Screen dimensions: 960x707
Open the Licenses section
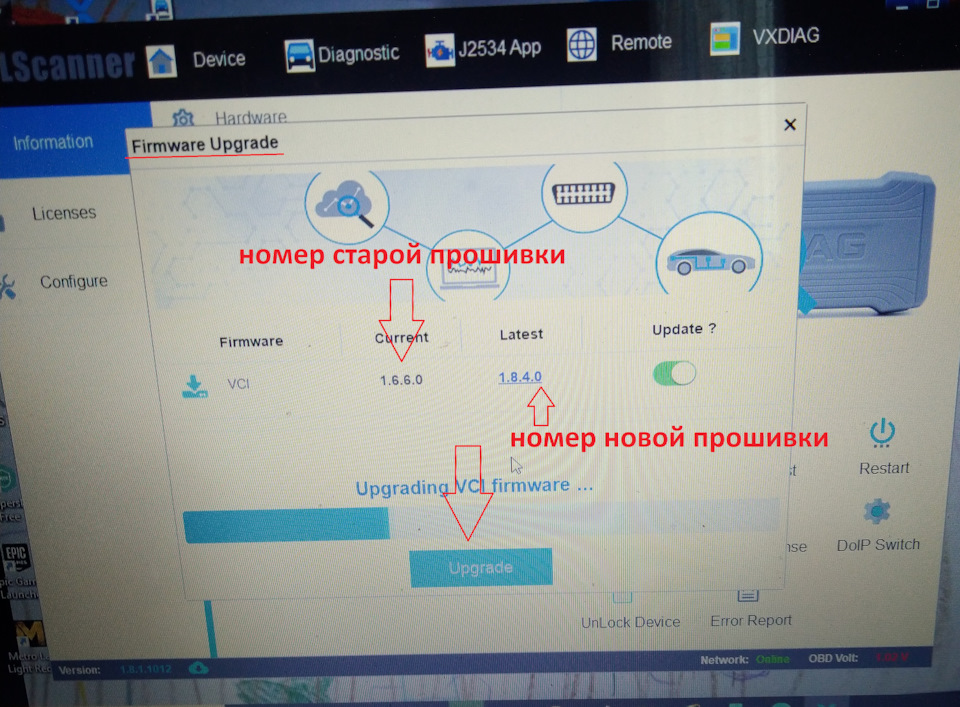point(66,213)
